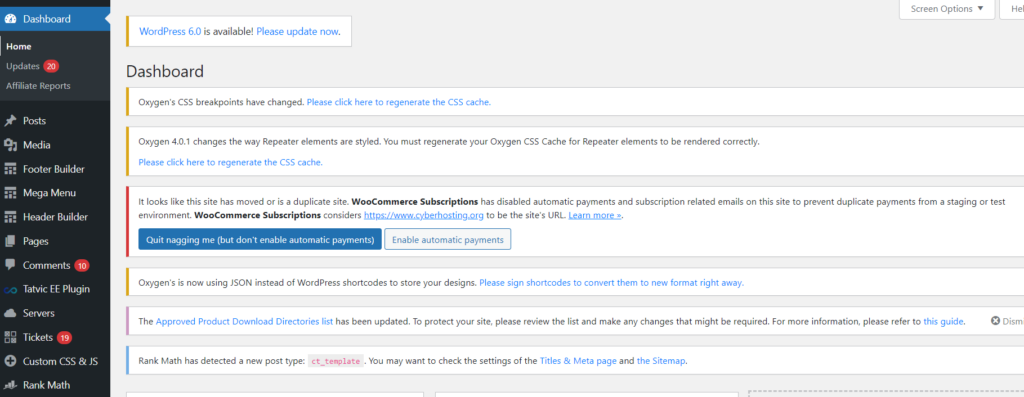
Task: Click the Comments speech bubble icon
Action: [10, 265]
